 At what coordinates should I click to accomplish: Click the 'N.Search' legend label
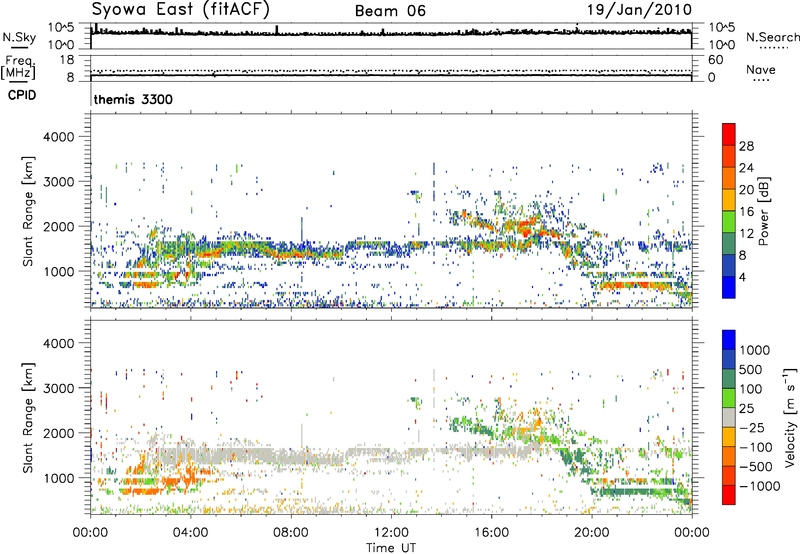tap(772, 37)
